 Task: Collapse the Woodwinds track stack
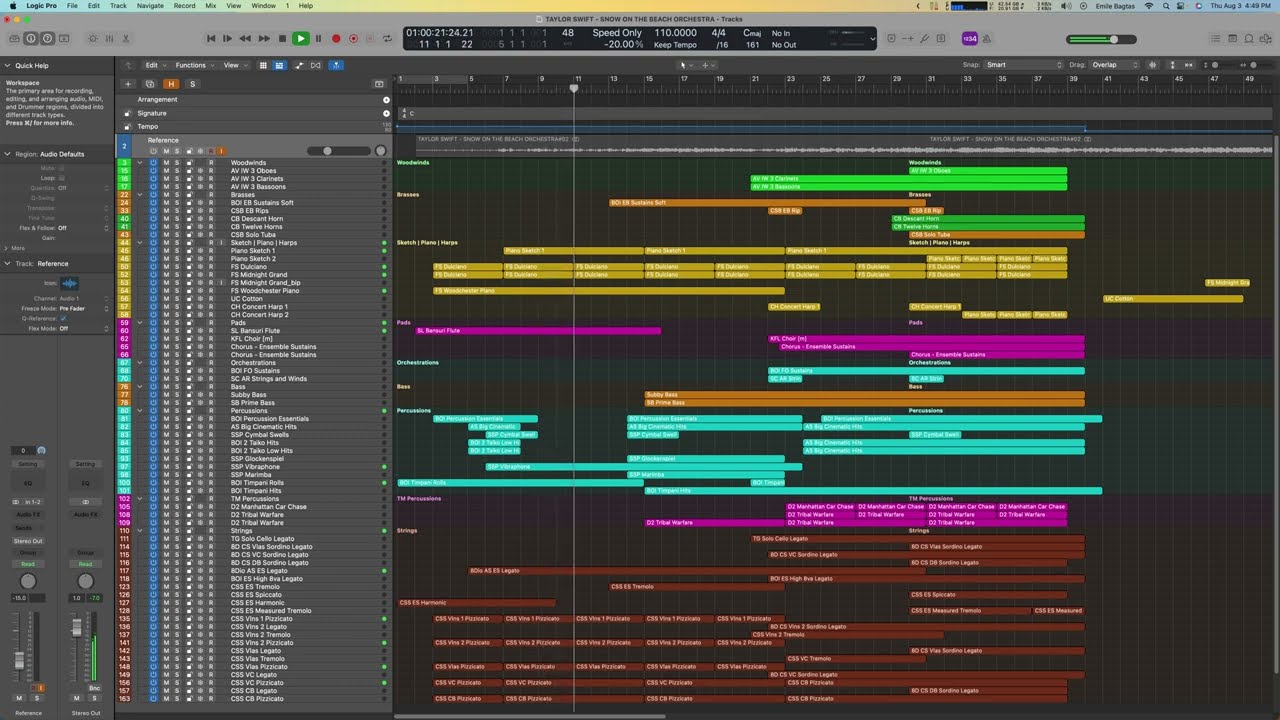pyautogui.click(x=140, y=163)
